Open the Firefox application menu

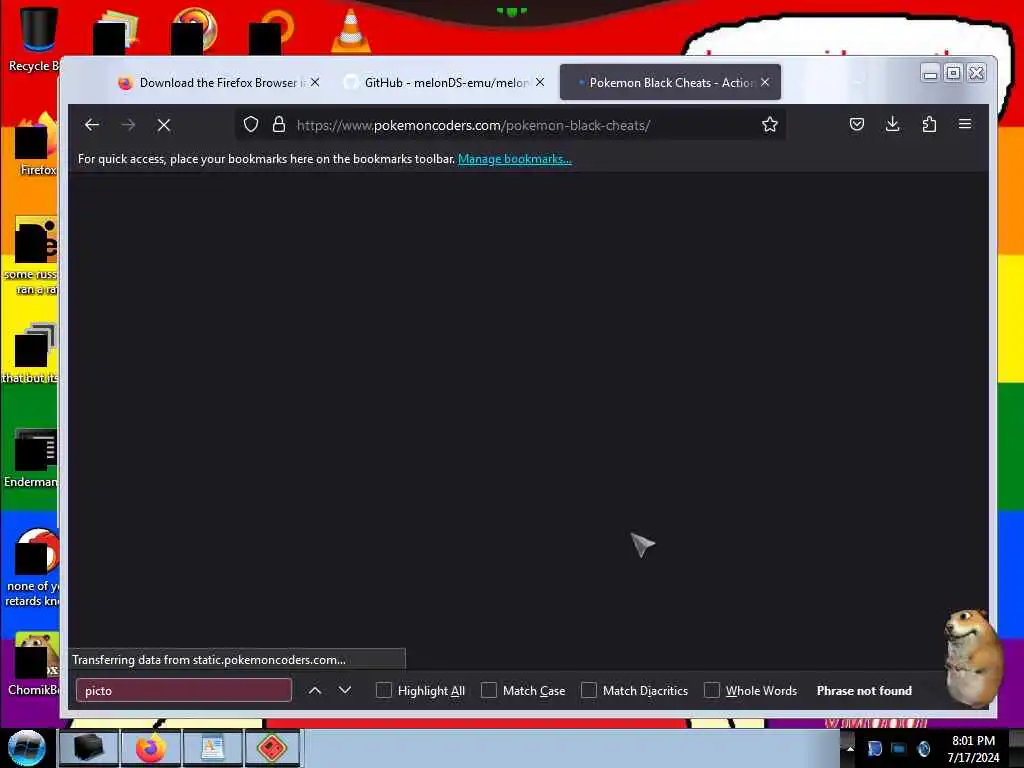tap(965, 124)
